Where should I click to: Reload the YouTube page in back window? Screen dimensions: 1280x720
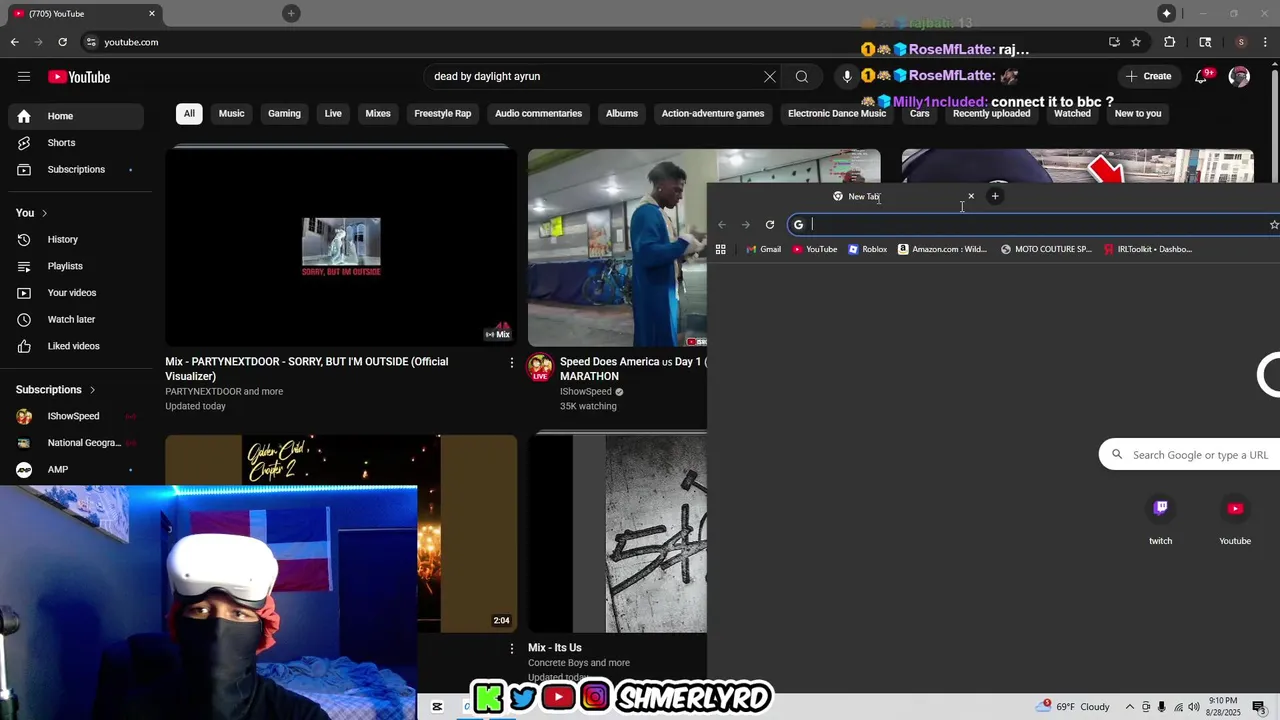62,42
